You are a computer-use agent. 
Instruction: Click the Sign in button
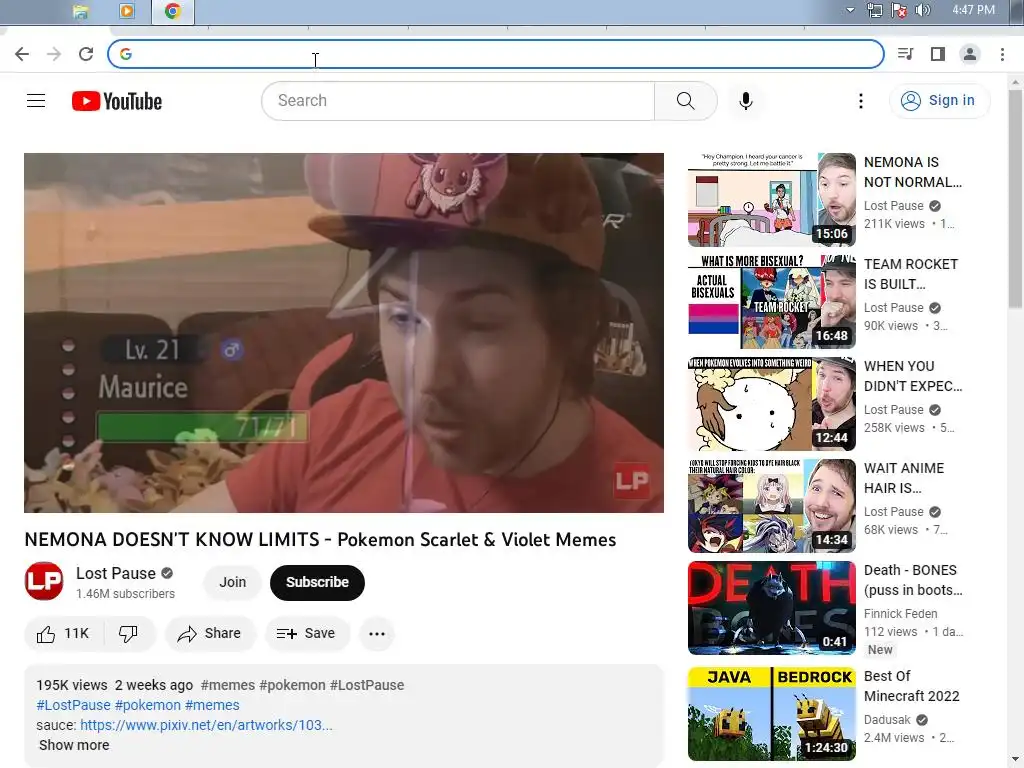click(939, 101)
